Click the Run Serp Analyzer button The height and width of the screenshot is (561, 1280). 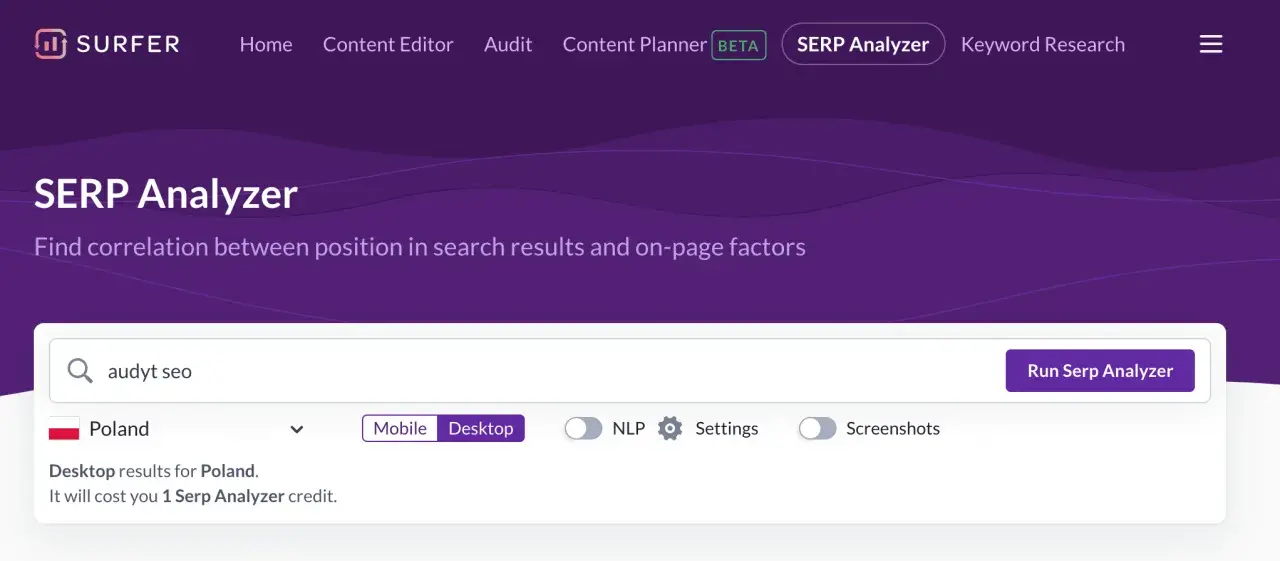pos(1100,371)
